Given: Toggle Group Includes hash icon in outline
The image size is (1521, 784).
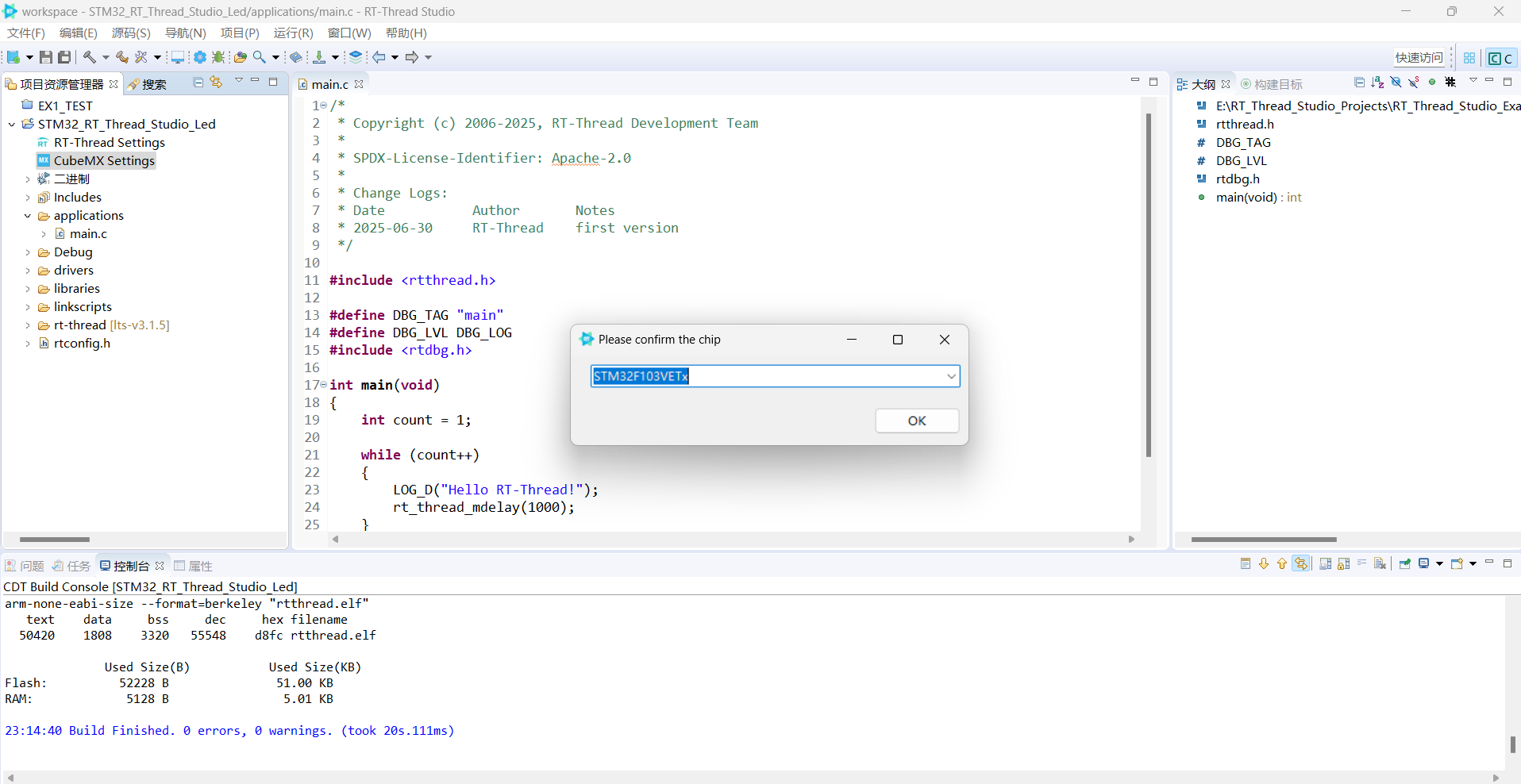Looking at the screenshot, I should (1450, 83).
